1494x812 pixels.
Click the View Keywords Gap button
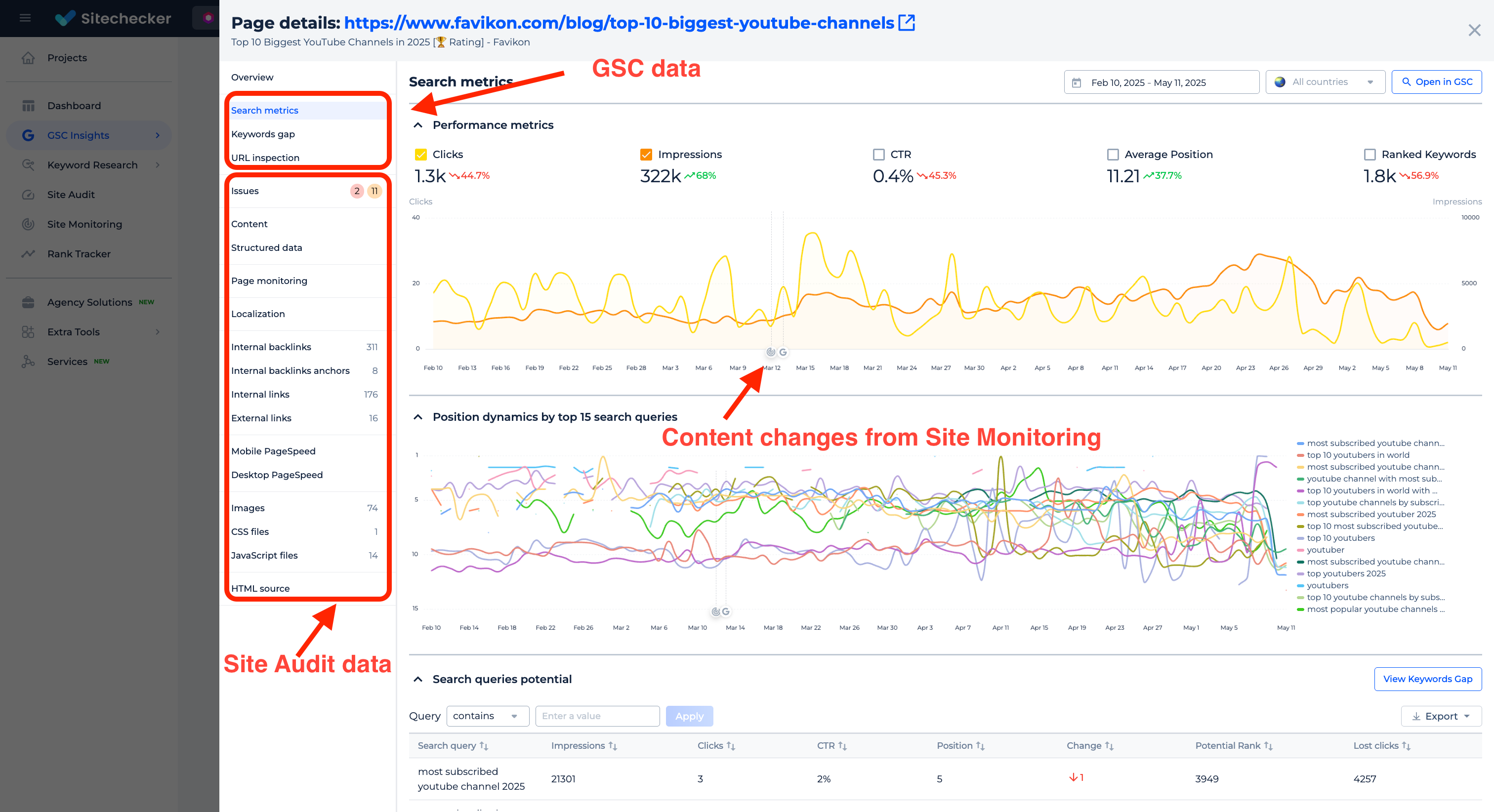click(x=1427, y=679)
